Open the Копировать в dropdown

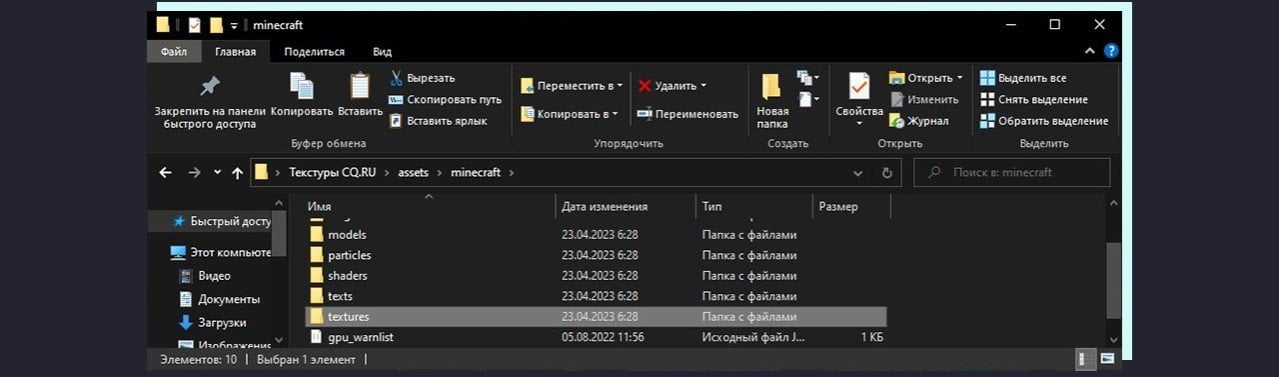coord(569,114)
